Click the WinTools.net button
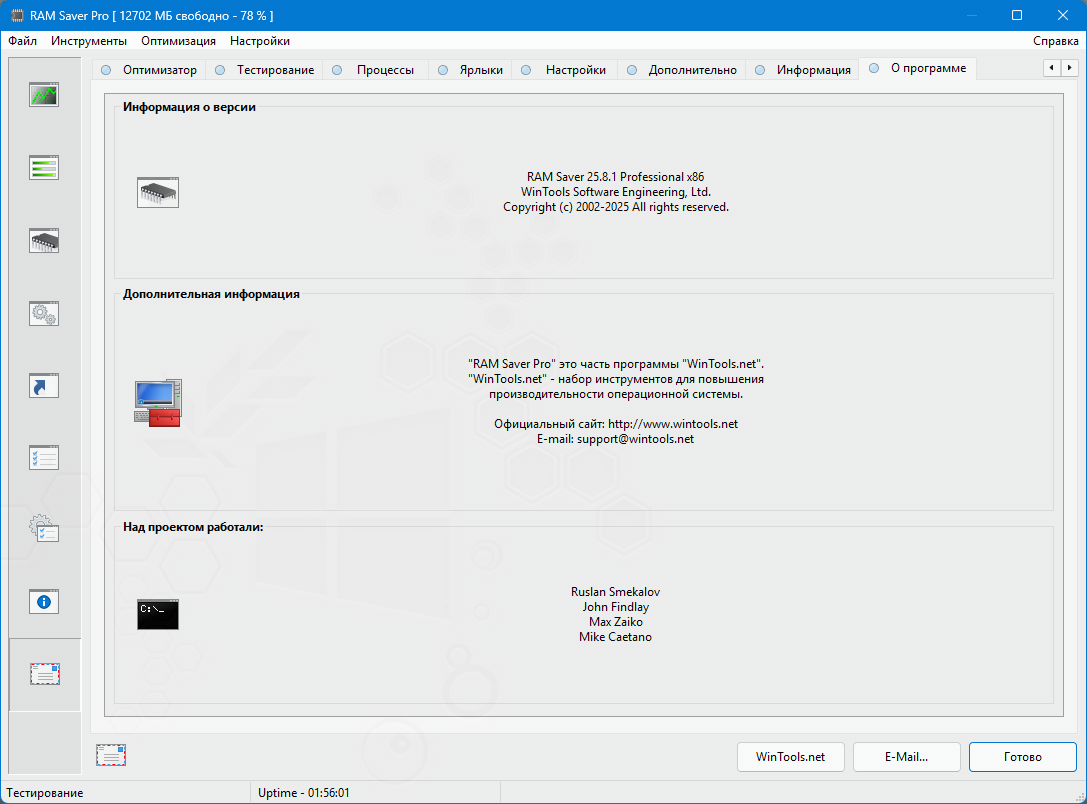 pos(790,757)
